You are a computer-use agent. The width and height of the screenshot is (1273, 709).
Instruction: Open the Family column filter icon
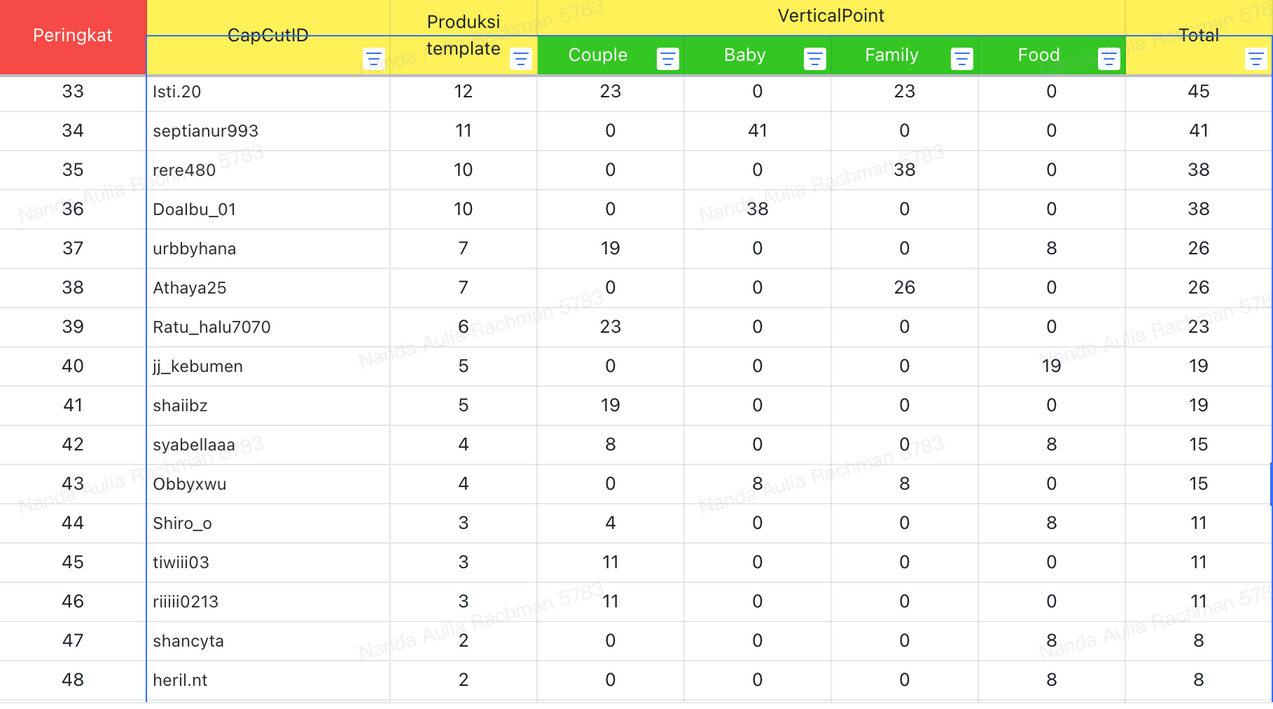pos(962,59)
